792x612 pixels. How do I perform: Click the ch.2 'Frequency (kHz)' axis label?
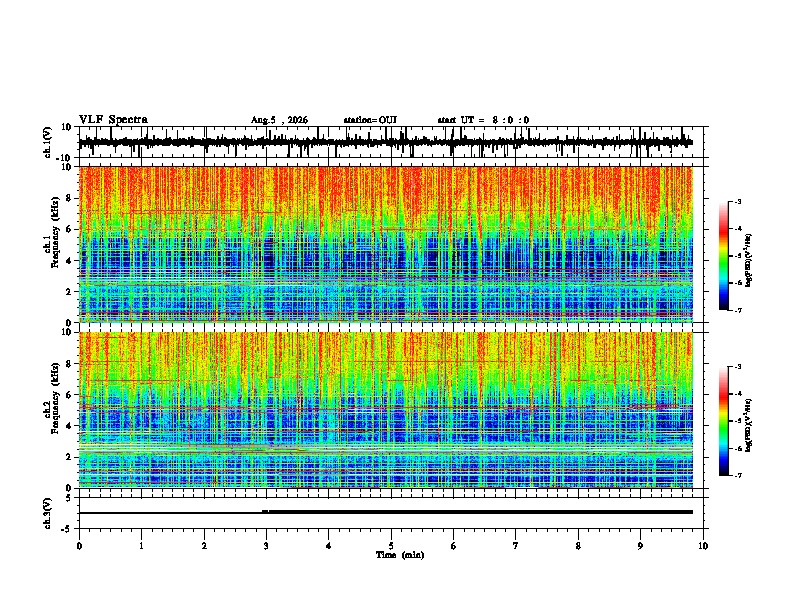tap(55, 397)
